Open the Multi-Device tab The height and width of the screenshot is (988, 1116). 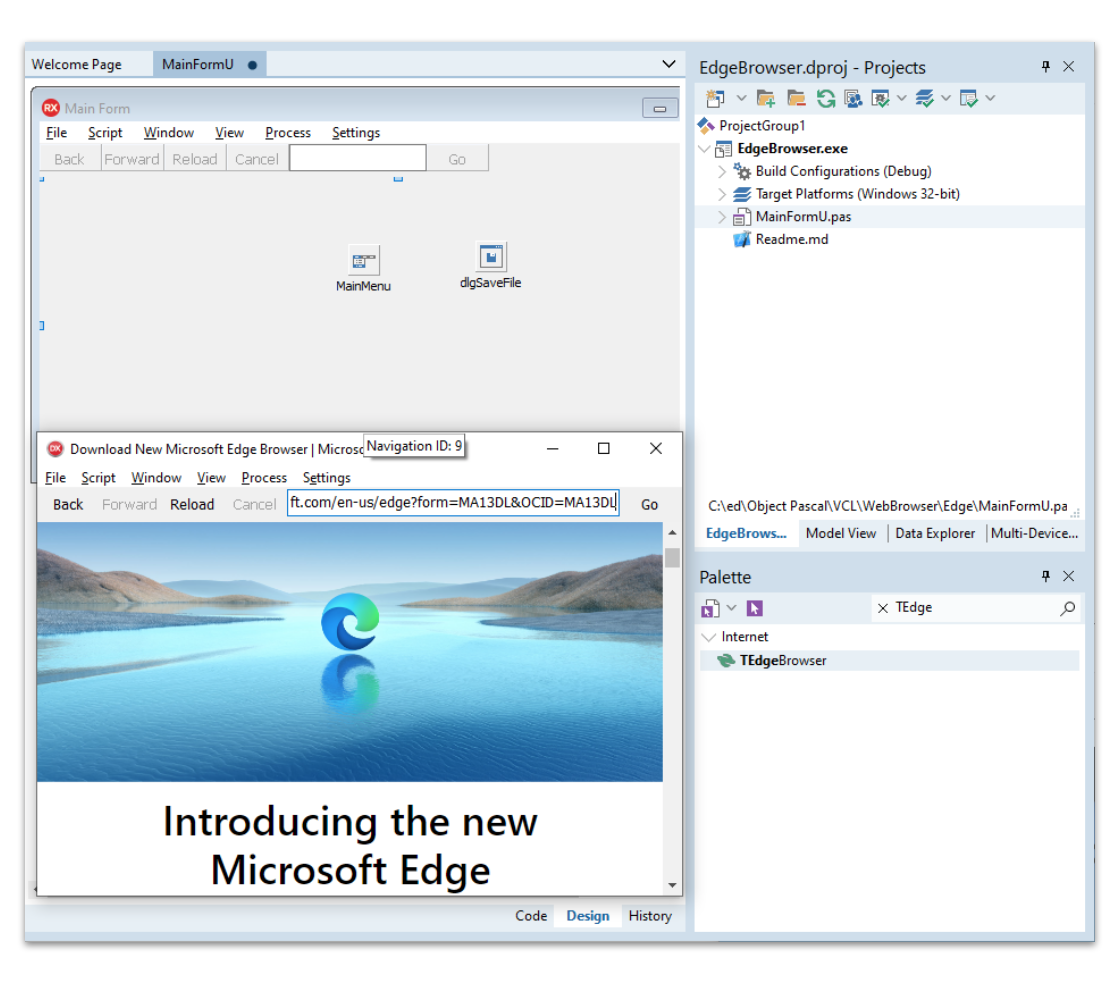click(1034, 534)
